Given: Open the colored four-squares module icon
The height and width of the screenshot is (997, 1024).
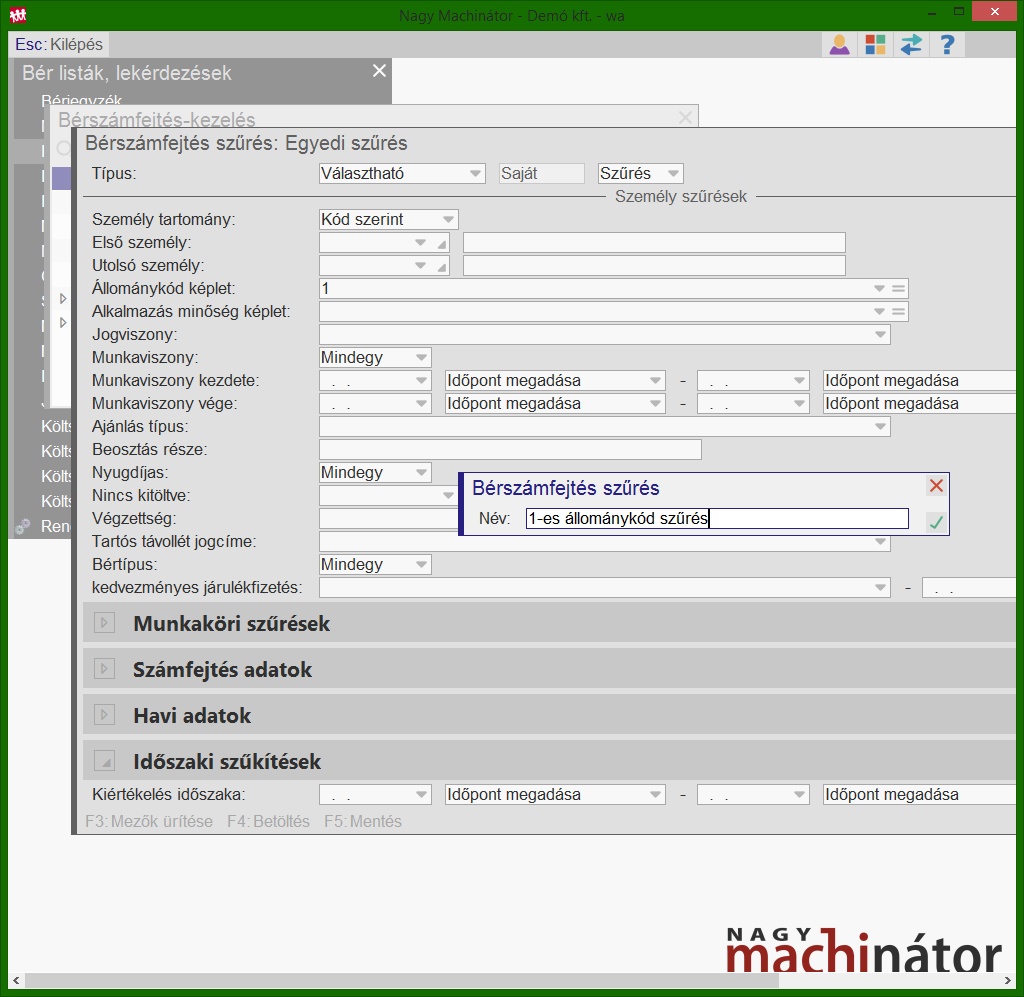Looking at the screenshot, I should 875,45.
